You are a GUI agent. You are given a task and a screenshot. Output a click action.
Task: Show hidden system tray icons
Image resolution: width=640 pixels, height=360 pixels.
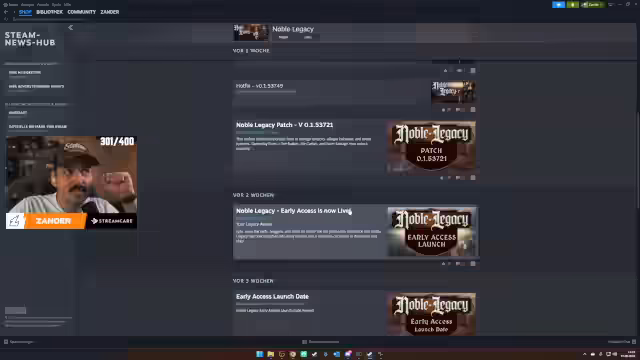click(x=584, y=354)
